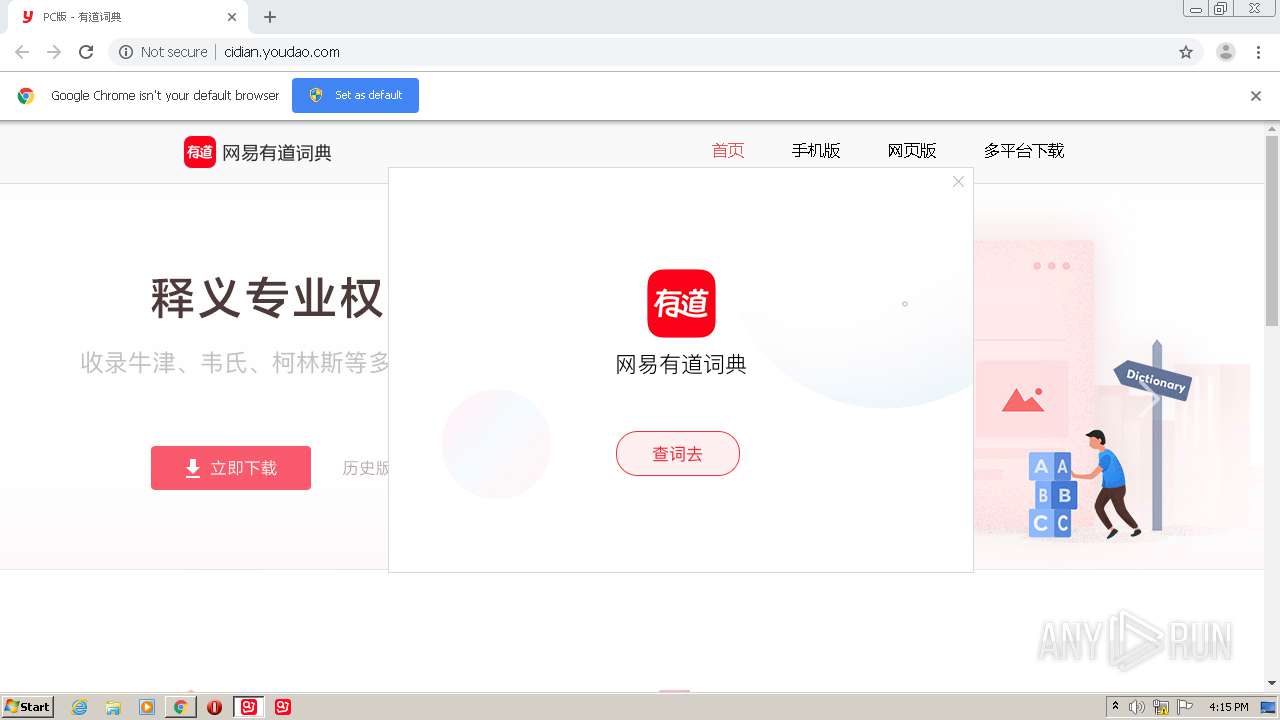Click the second Youdao taskbar icon
Image resolution: width=1280 pixels, height=720 pixels.
click(283, 707)
